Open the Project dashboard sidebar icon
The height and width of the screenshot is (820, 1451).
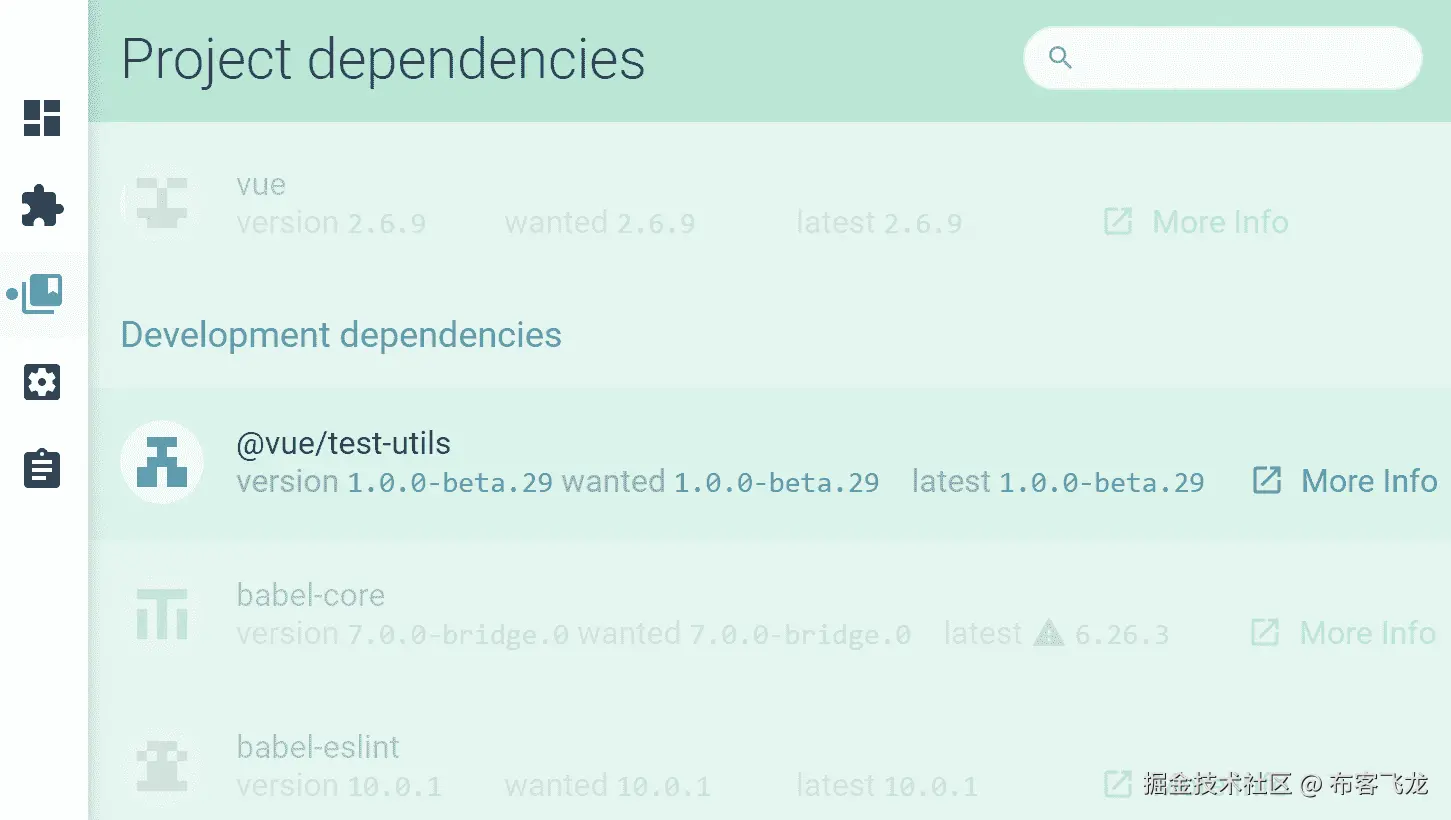pyautogui.click(x=42, y=118)
